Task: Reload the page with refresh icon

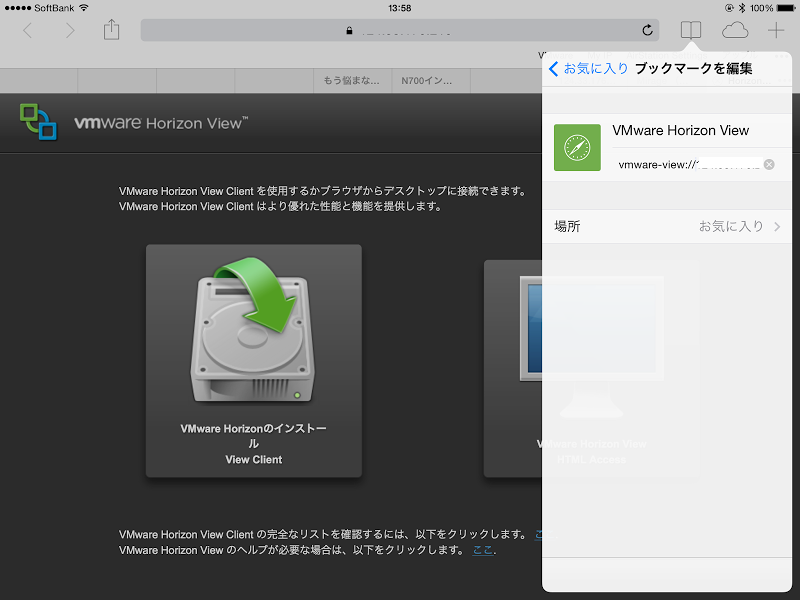Action: (647, 30)
